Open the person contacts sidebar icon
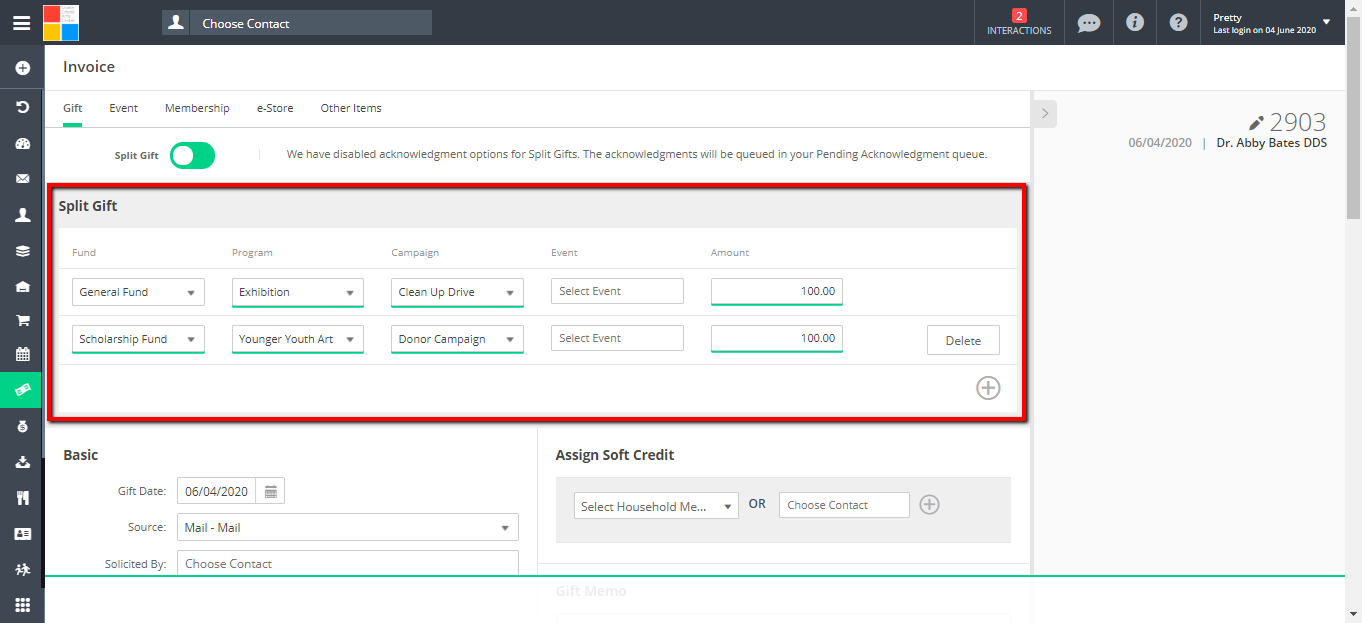Viewport: 1362px width, 623px height. point(22,215)
